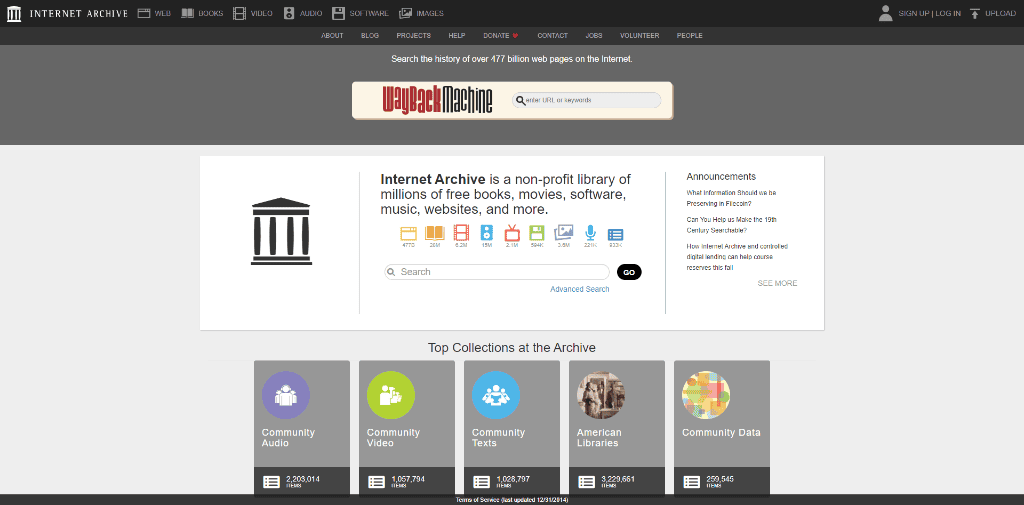This screenshot has height=505, width=1024.
Task: Click the Top Collections at the Archive heading
Action: (x=511, y=348)
